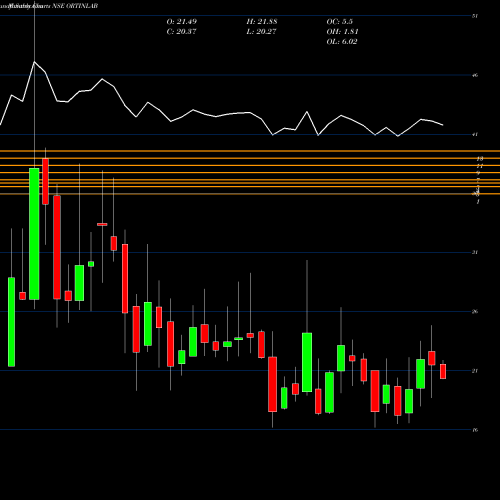Viewport: 500px width, 500px height.
Task: Click the topmost orange horizontal level line
Action: click(250, 151)
